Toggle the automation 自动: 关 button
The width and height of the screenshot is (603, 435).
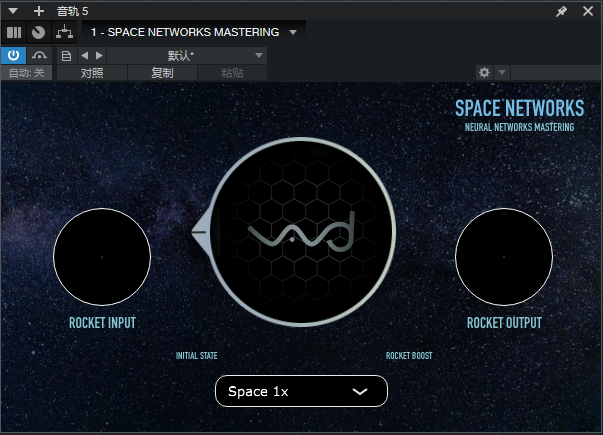point(27,73)
